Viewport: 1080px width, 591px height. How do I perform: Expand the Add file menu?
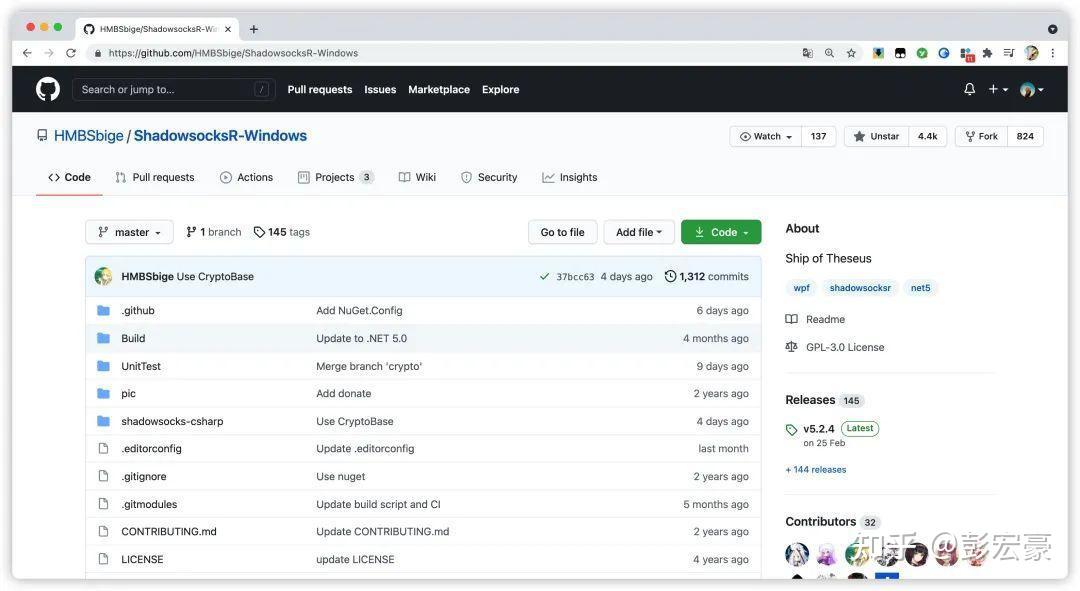[x=639, y=232]
